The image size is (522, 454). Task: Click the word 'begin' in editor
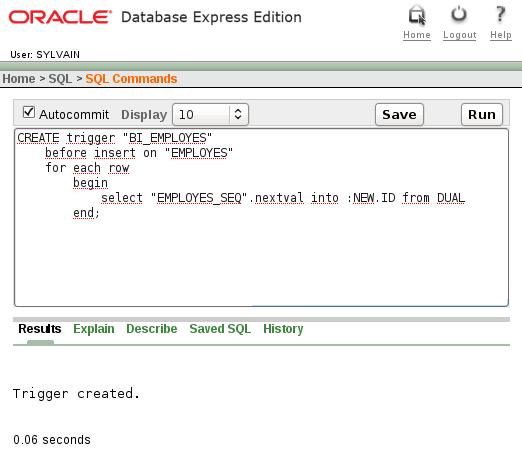coord(90,183)
